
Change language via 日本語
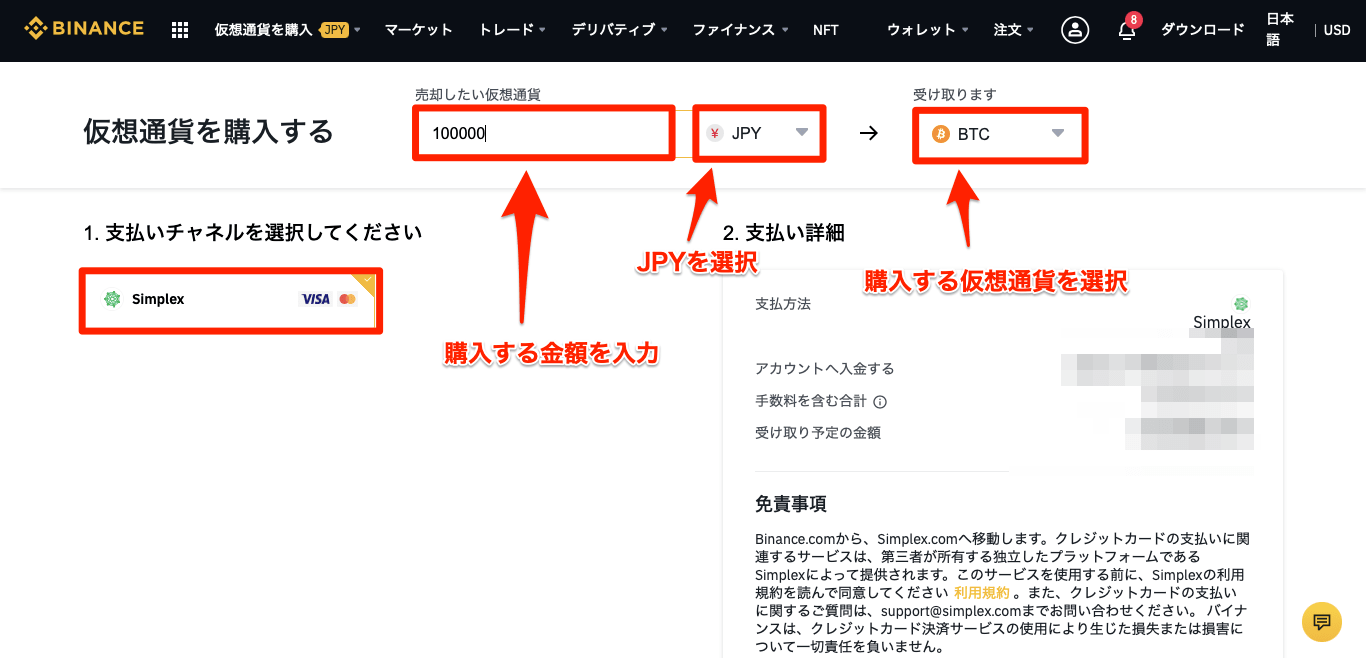(x=1279, y=29)
